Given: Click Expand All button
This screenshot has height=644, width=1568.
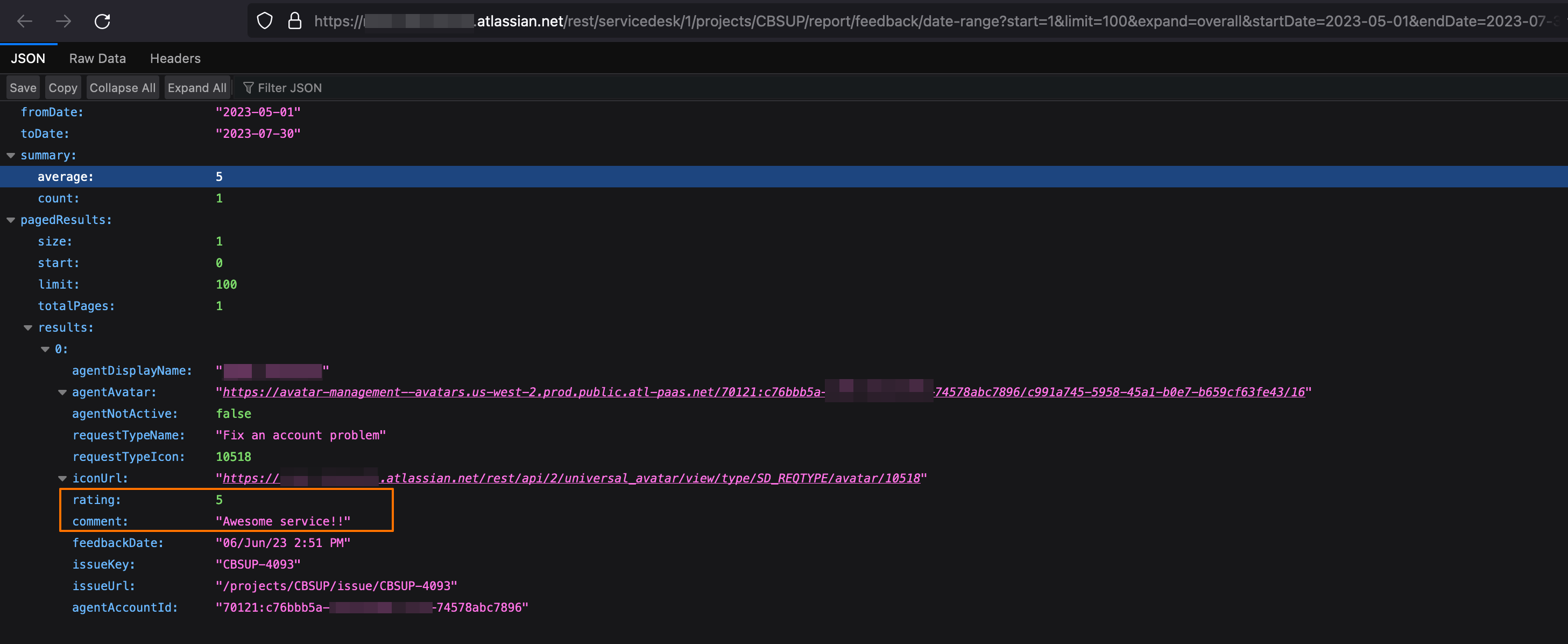Looking at the screenshot, I should (x=196, y=88).
